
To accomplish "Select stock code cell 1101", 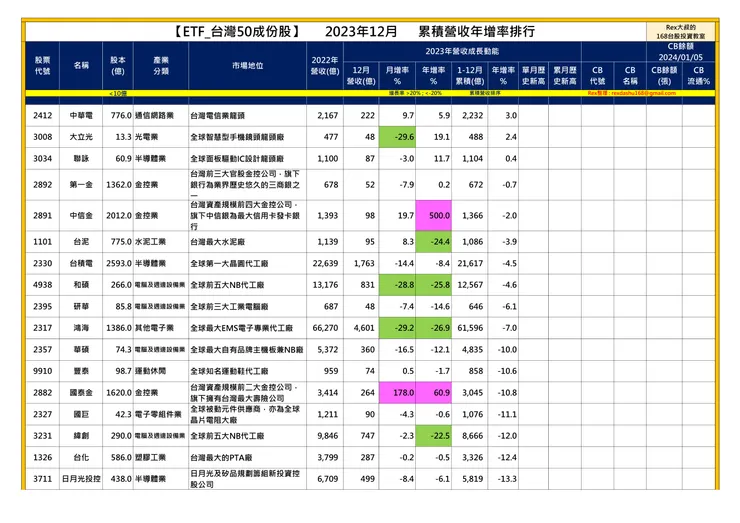I will pyautogui.click(x=42, y=242).
